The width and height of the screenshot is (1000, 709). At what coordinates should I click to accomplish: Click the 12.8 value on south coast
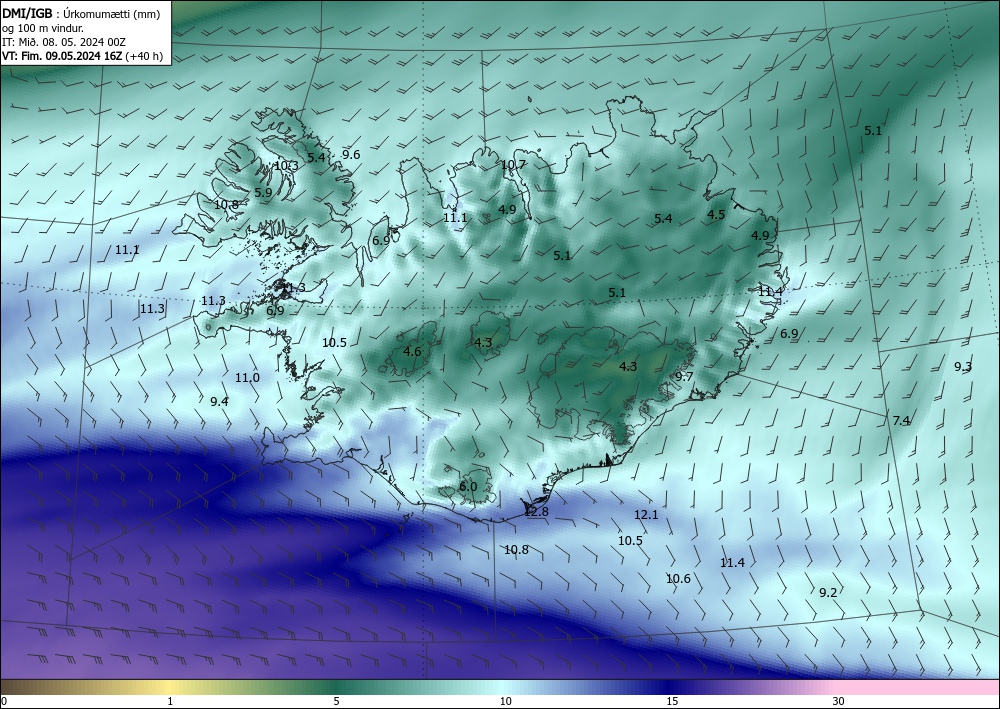536,511
